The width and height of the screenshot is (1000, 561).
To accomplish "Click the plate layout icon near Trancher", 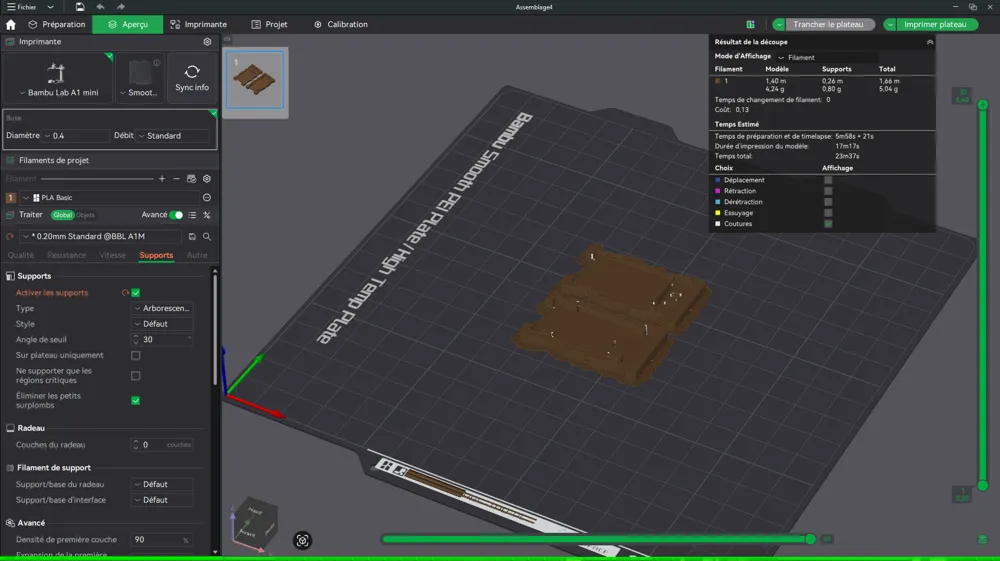I will [x=751, y=24].
